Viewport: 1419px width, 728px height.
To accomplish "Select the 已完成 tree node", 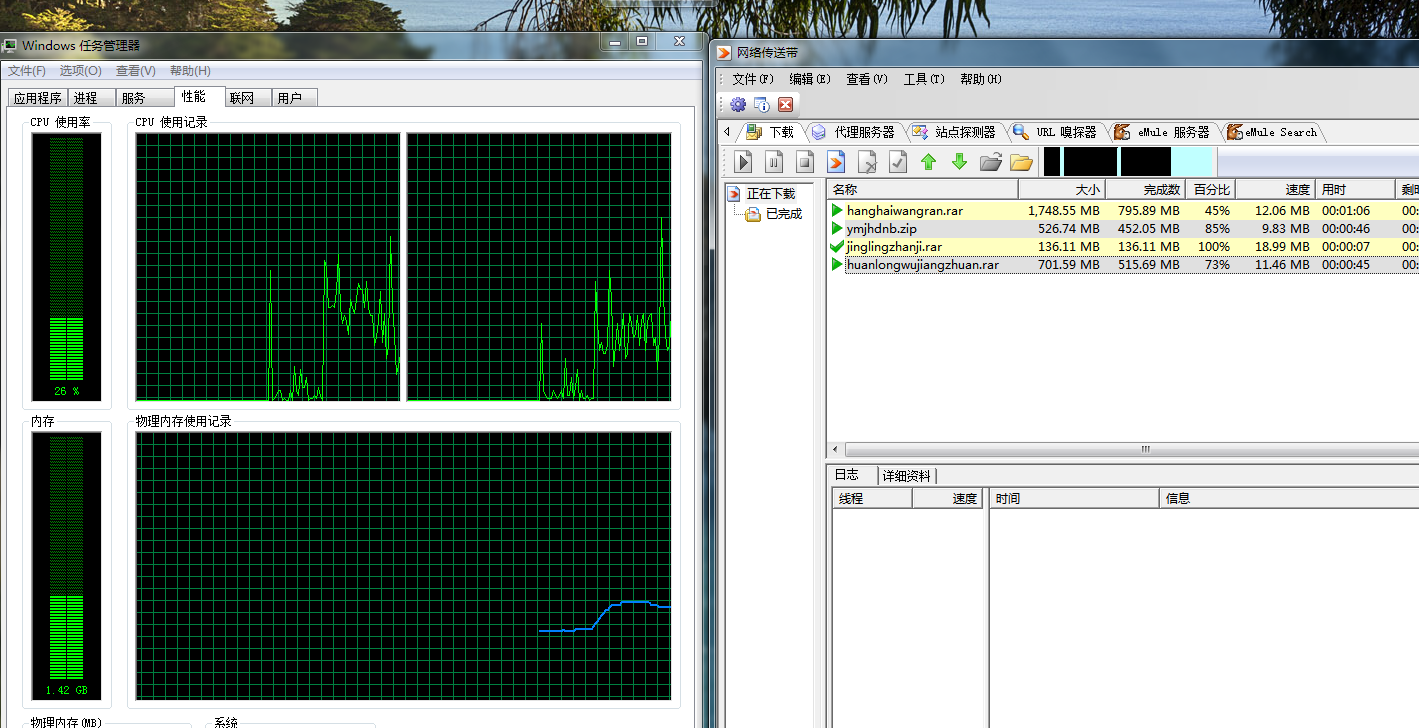I will click(x=783, y=214).
